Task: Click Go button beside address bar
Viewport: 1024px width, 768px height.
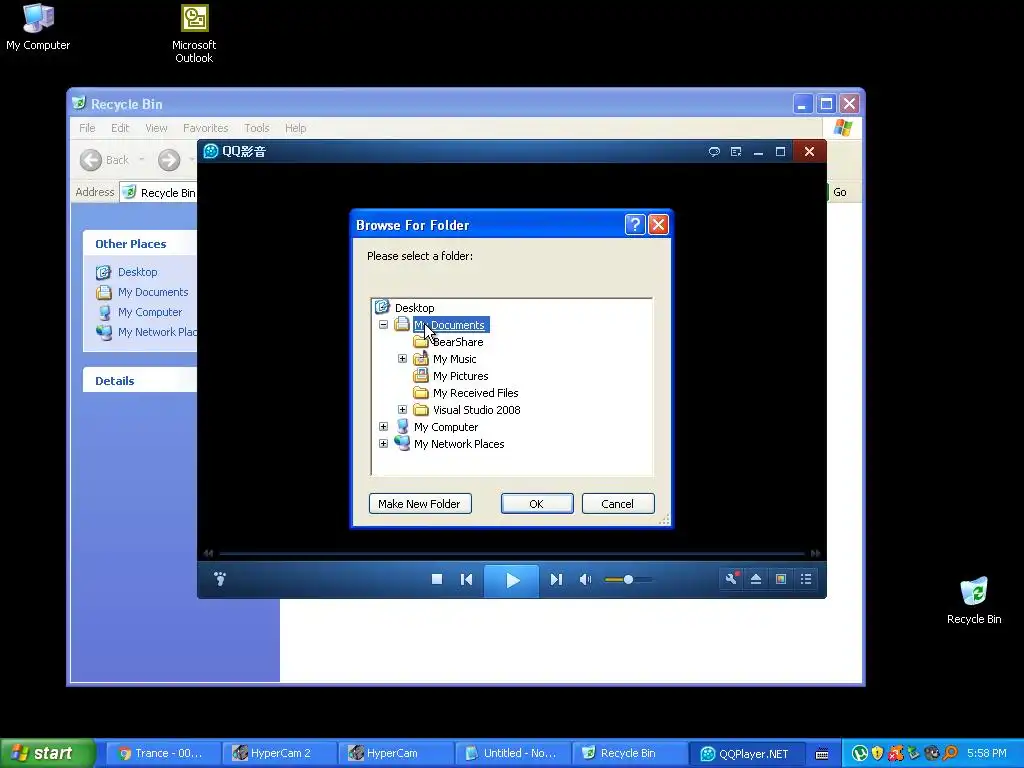Action: point(839,192)
